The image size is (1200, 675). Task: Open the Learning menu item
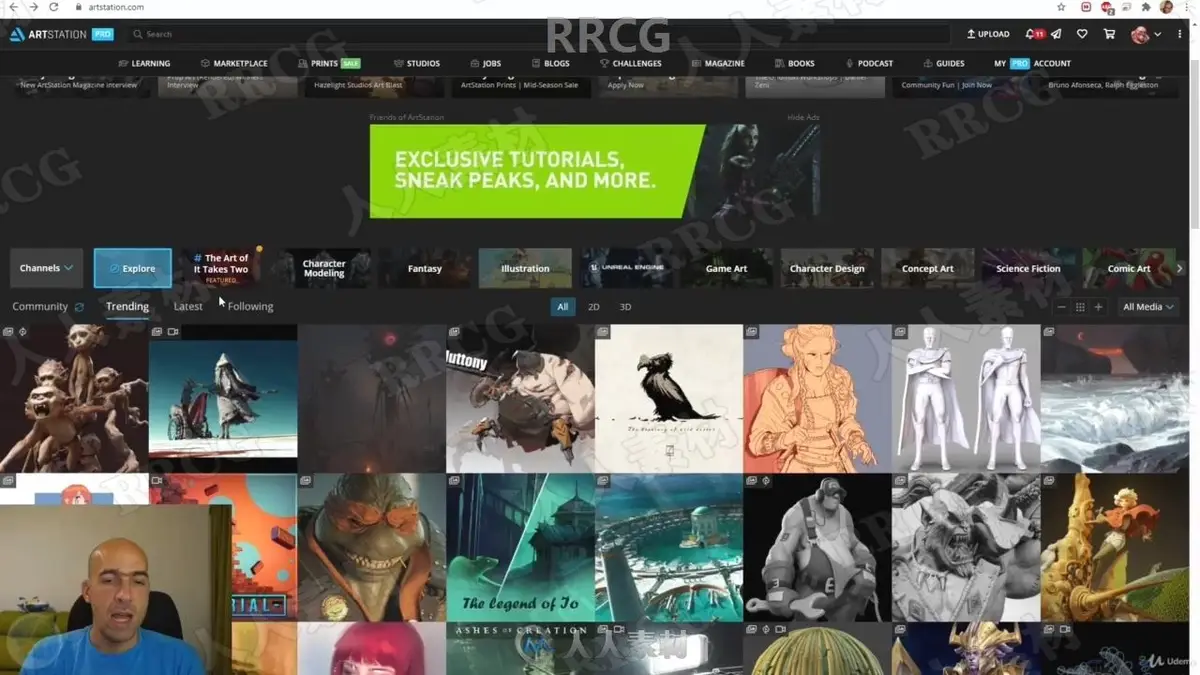point(144,63)
